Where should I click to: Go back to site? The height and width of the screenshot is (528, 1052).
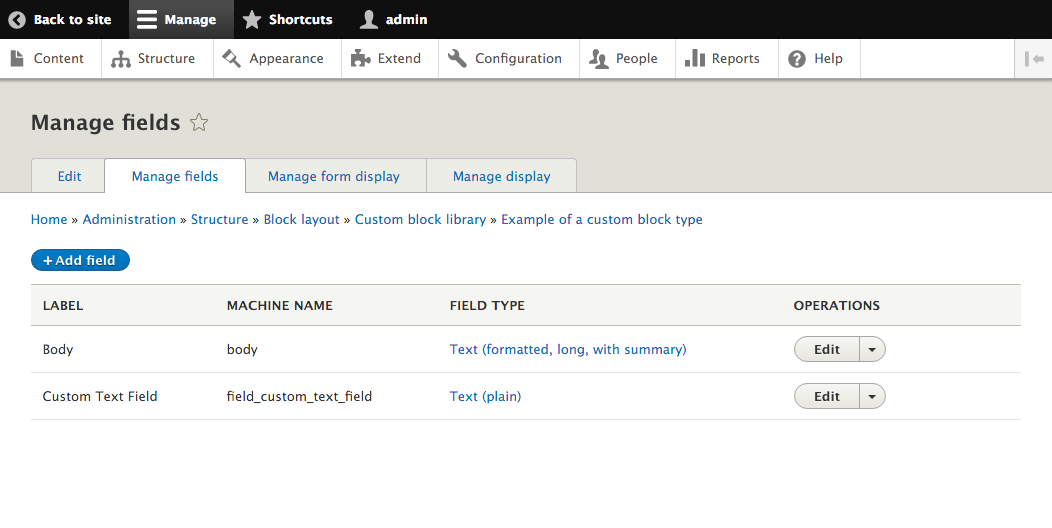point(60,20)
